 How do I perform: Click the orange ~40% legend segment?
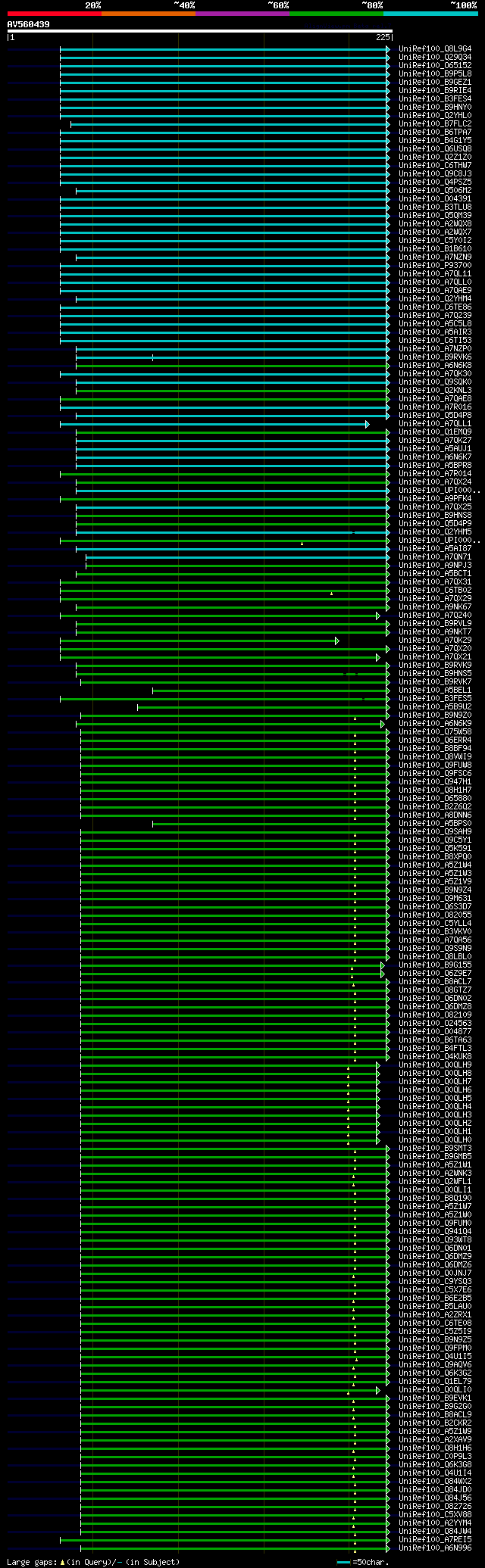pyautogui.click(x=149, y=14)
